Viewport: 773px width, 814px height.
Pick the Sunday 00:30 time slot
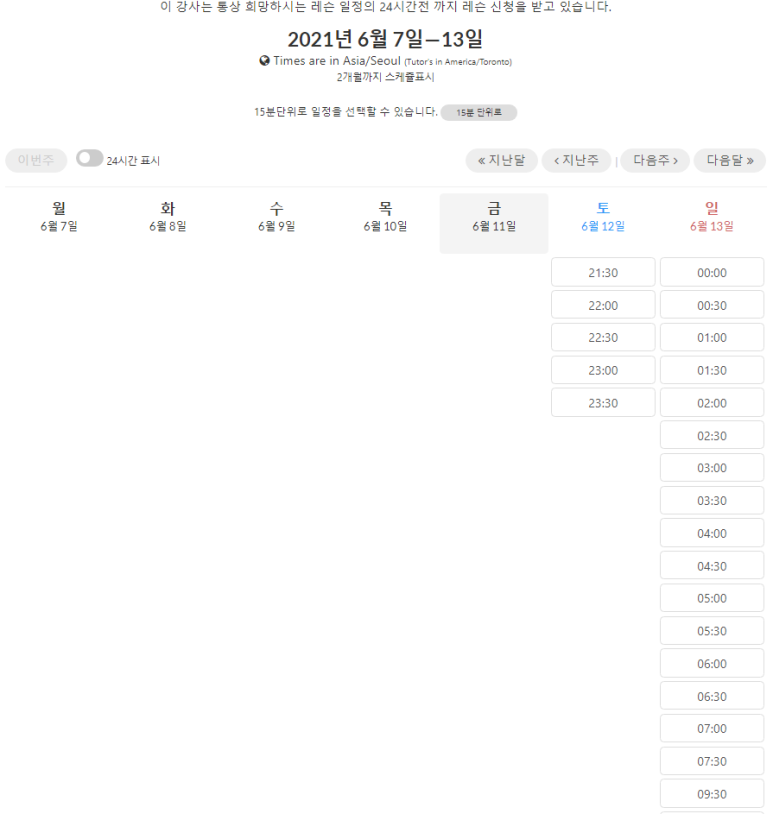712,305
